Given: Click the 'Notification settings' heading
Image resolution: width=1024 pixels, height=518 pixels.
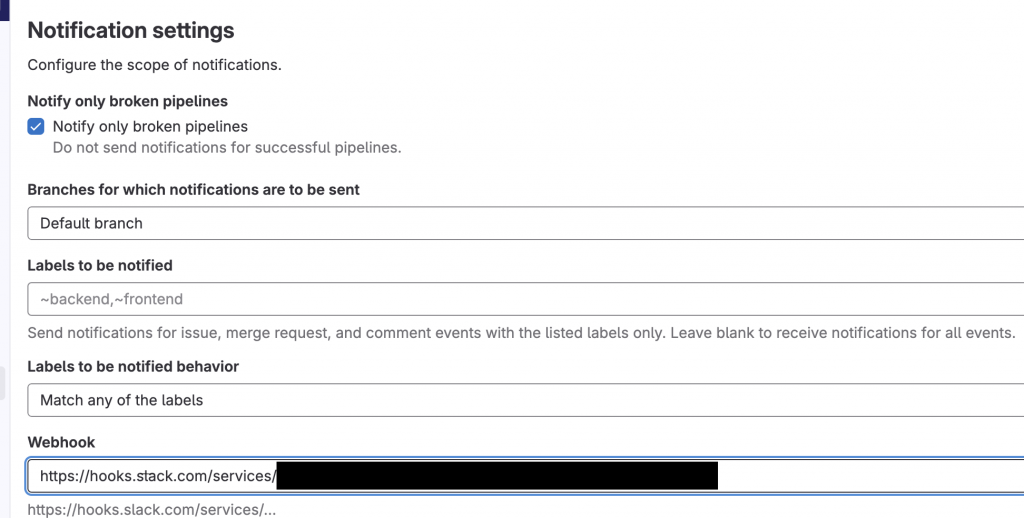Looking at the screenshot, I should pos(131,31).
